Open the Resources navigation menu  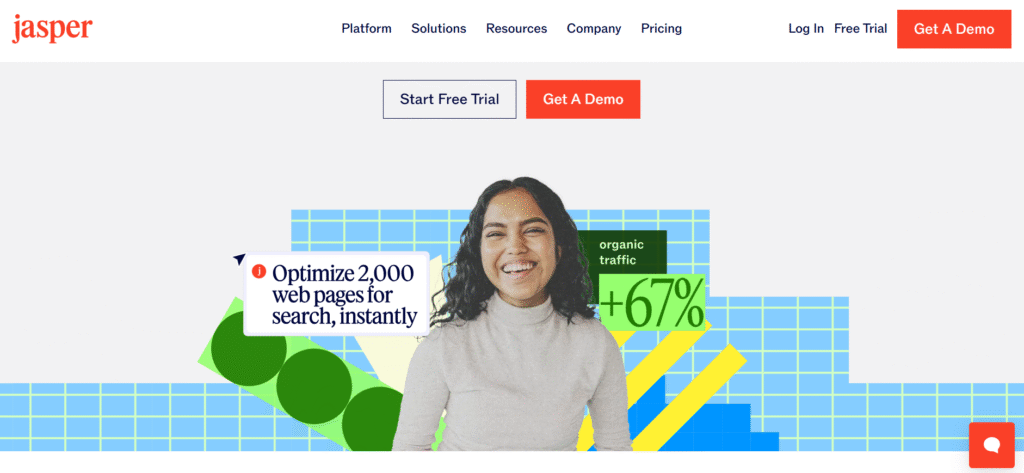tap(517, 29)
